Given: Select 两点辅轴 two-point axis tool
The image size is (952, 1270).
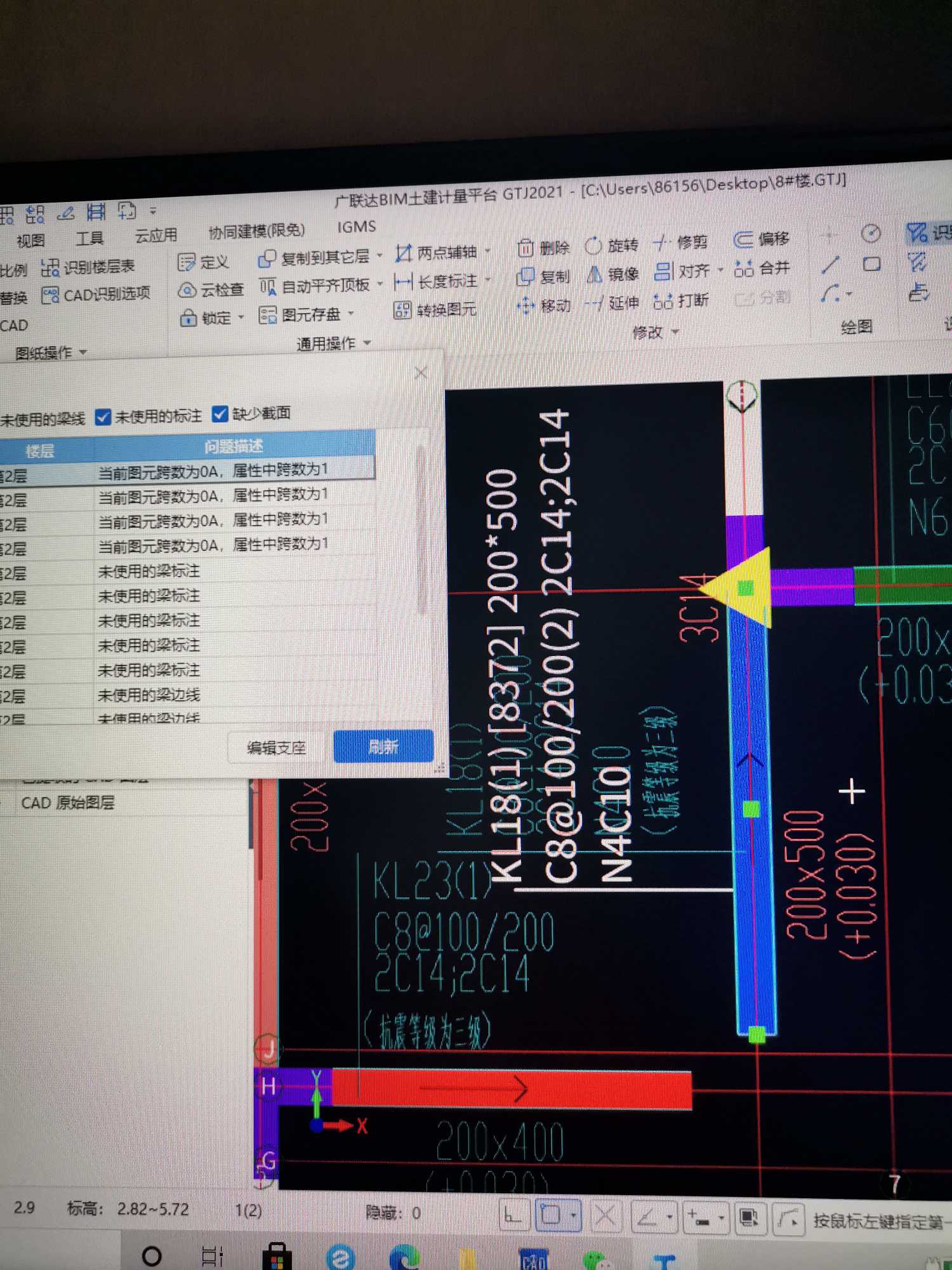Looking at the screenshot, I should (436, 253).
